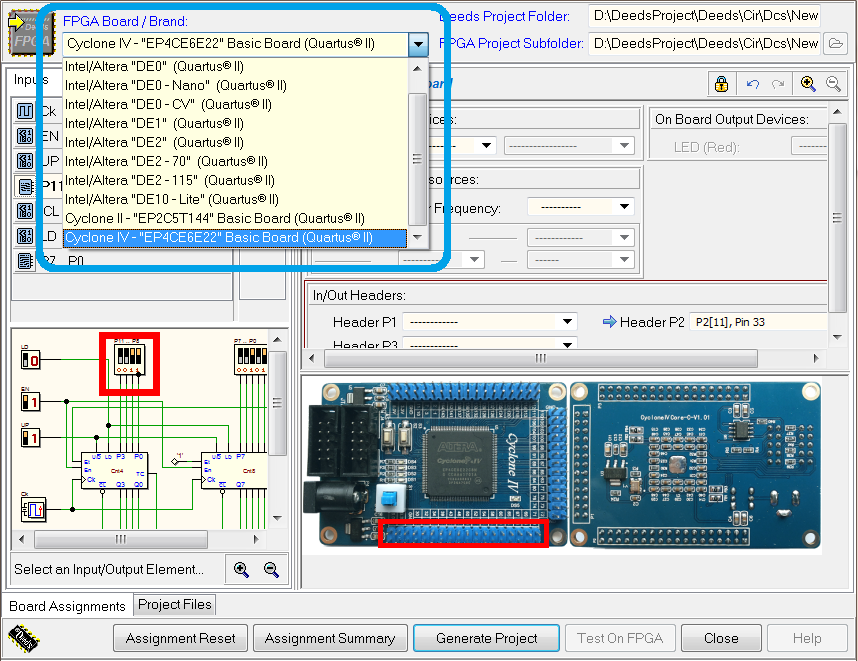Zoom in circuit preview magnifier
The width and height of the screenshot is (858, 661).
click(x=241, y=570)
